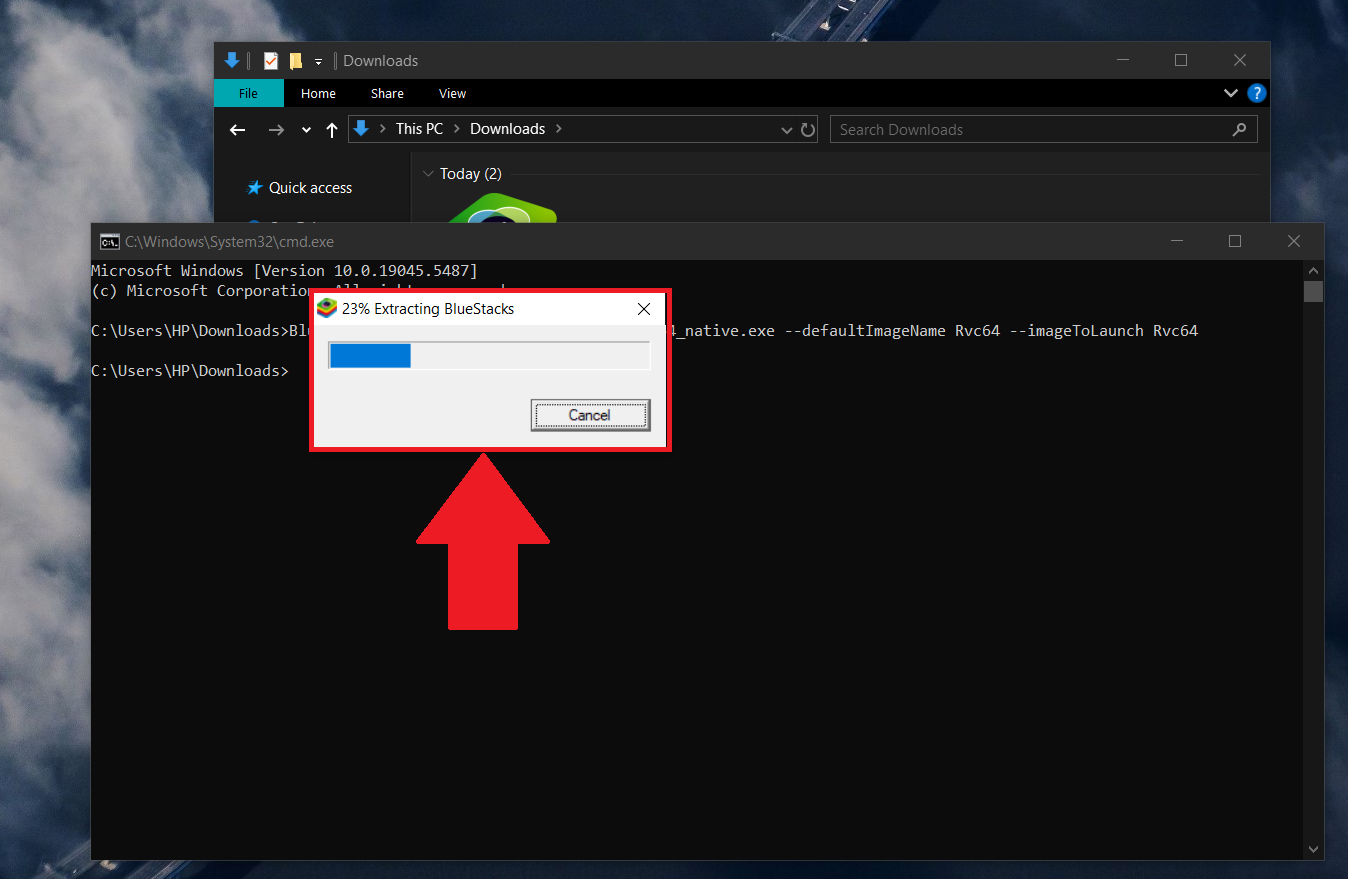Click the New Folder icon on the Quick Access Toolbar

click(x=295, y=60)
